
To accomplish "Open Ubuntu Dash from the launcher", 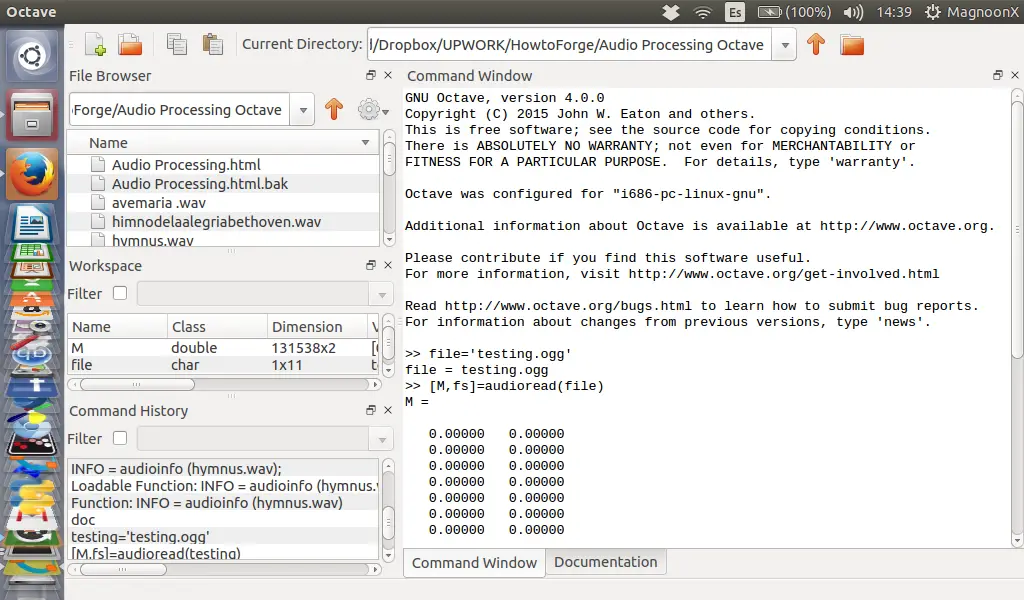I will [x=31, y=56].
